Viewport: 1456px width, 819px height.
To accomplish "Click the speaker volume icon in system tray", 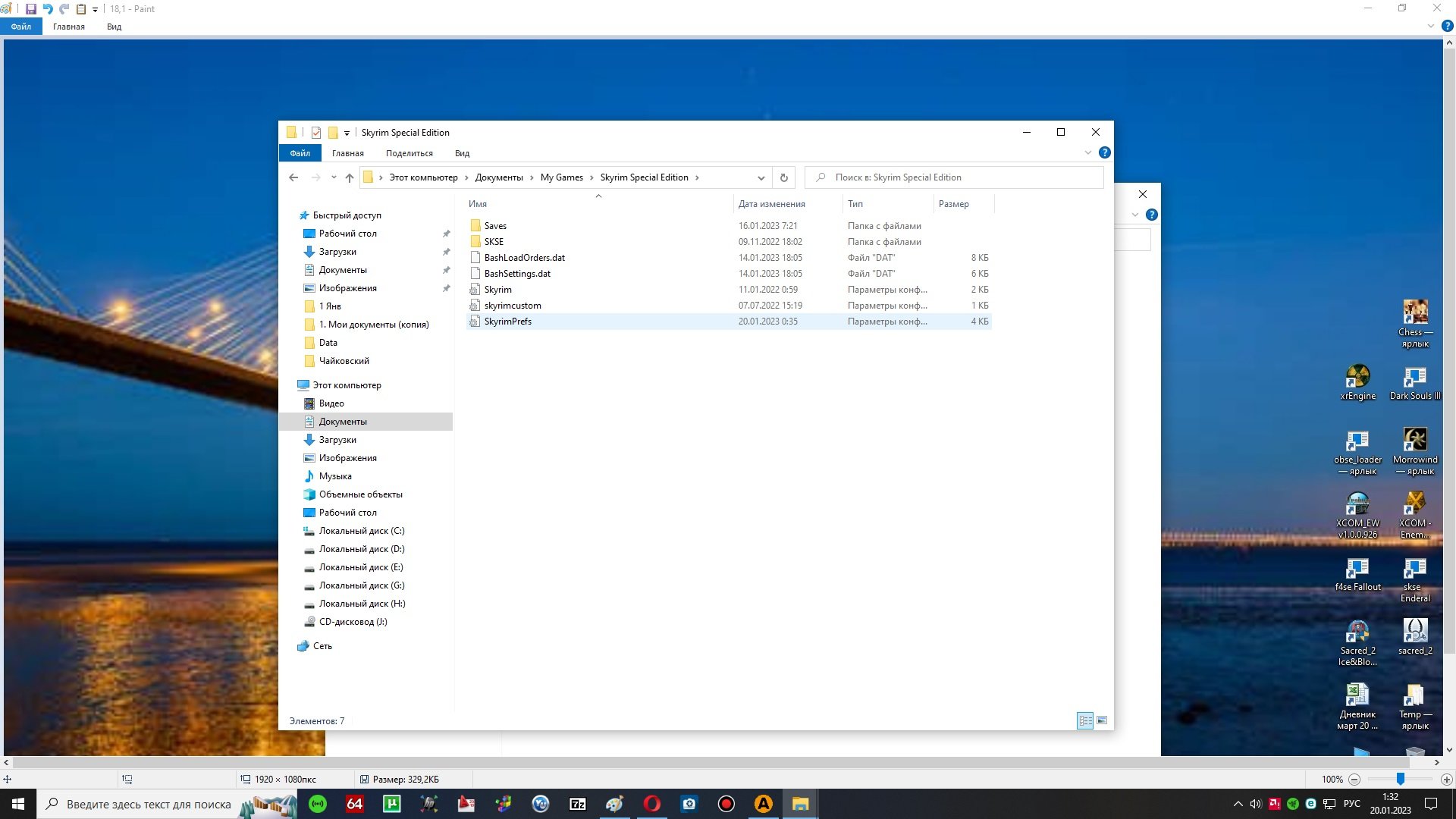I will [x=1256, y=804].
